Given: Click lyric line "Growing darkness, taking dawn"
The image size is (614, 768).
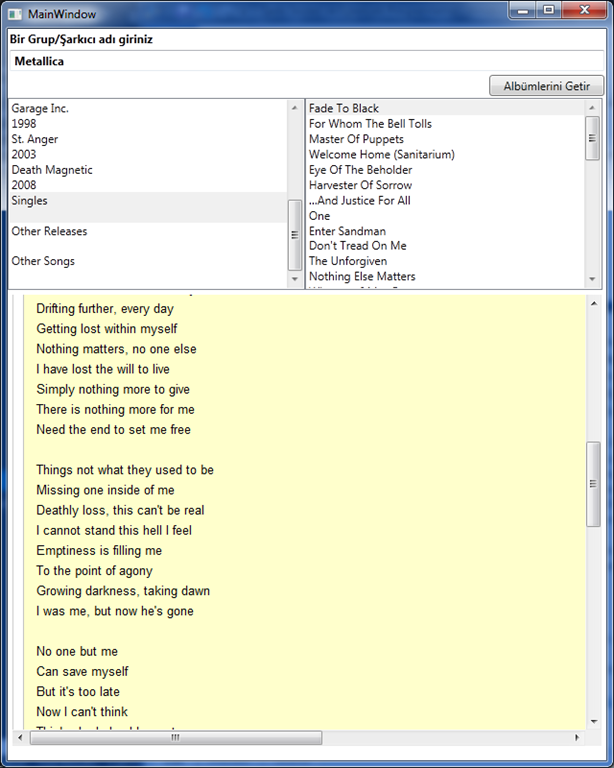Looking at the screenshot, I should [x=123, y=591].
